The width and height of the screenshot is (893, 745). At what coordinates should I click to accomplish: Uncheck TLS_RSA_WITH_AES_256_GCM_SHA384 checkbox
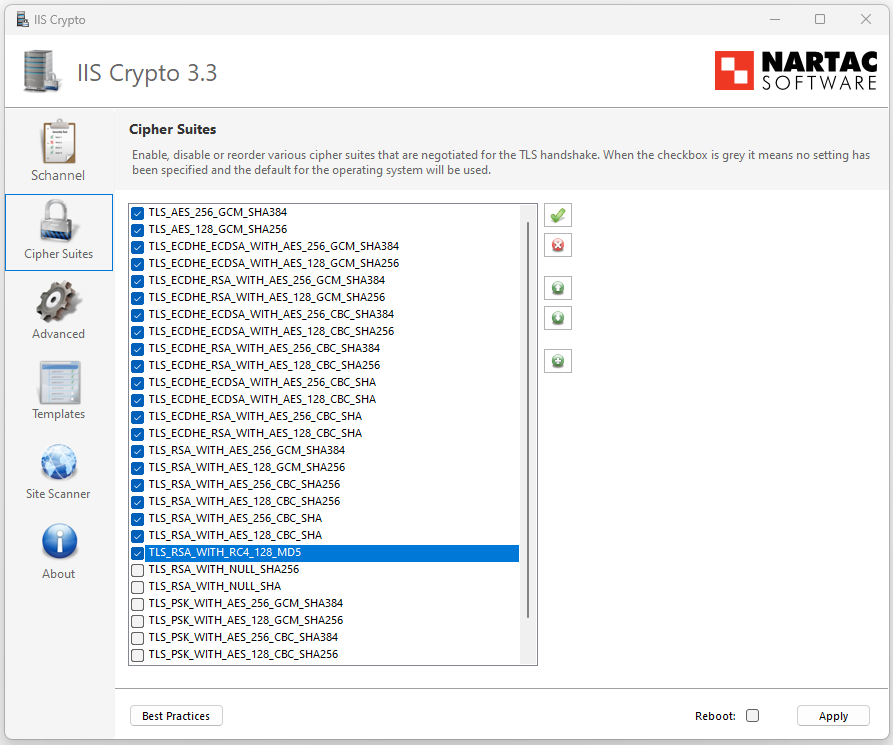[x=137, y=451]
